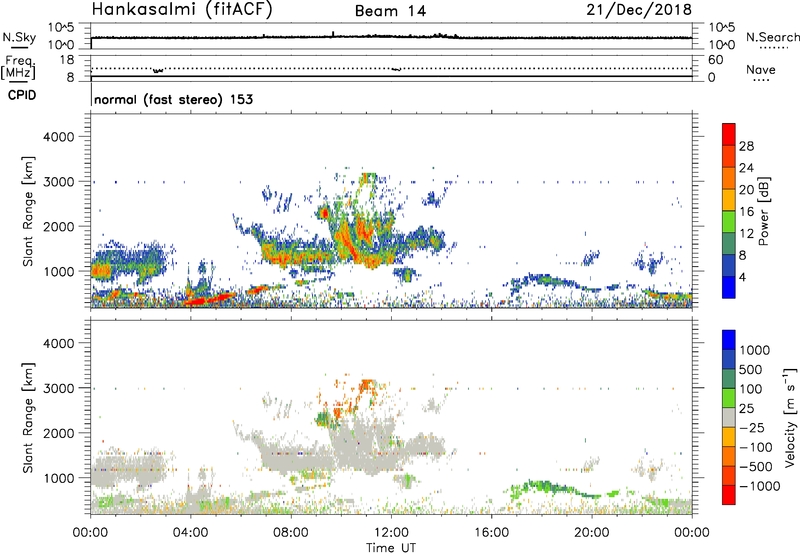Screen dimensions: 800x554
Task: Click the '500' velocity colorbar tick
Action: point(752,369)
